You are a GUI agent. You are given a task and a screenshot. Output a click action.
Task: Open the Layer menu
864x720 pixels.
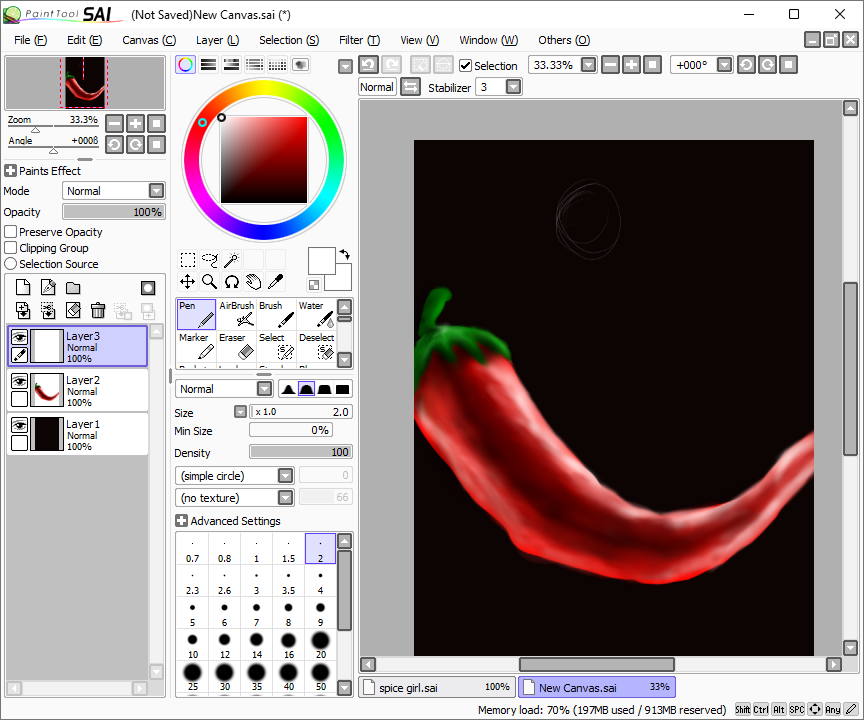(x=217, y=40)
